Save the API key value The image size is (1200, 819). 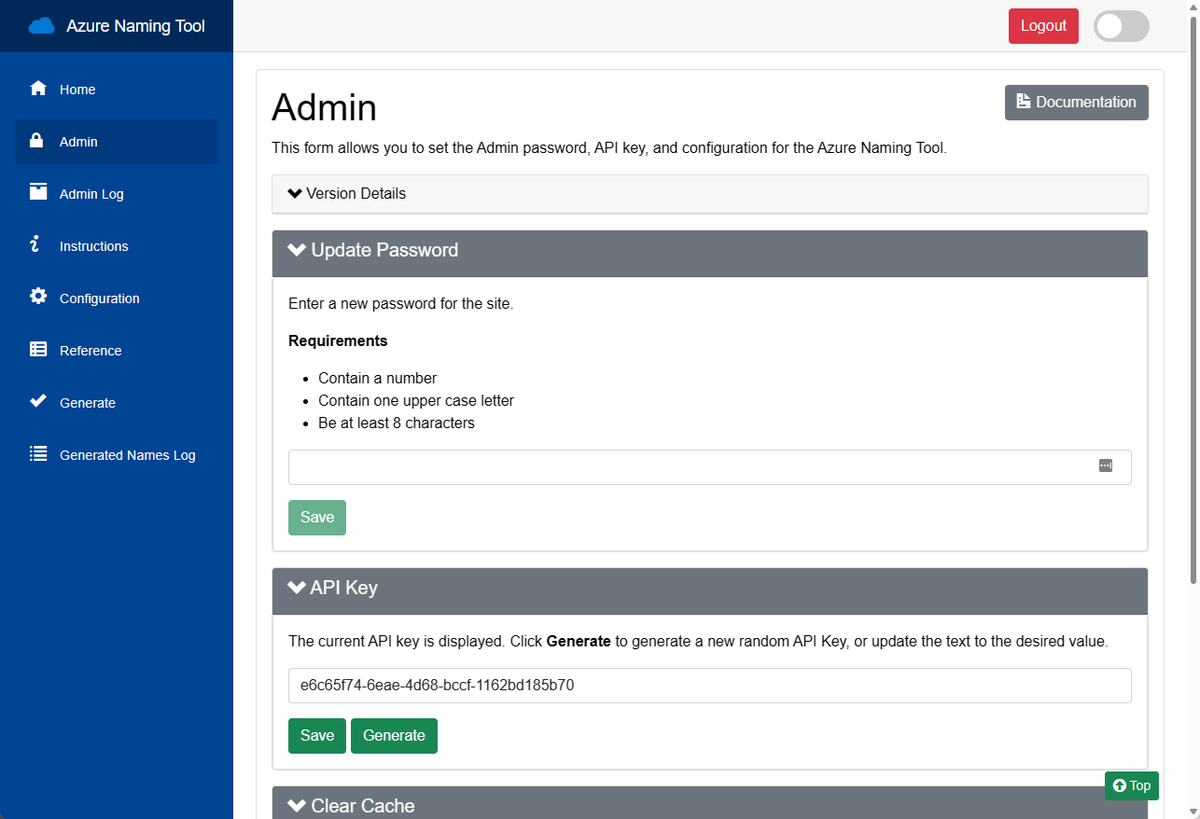click(x=317, y=735)
